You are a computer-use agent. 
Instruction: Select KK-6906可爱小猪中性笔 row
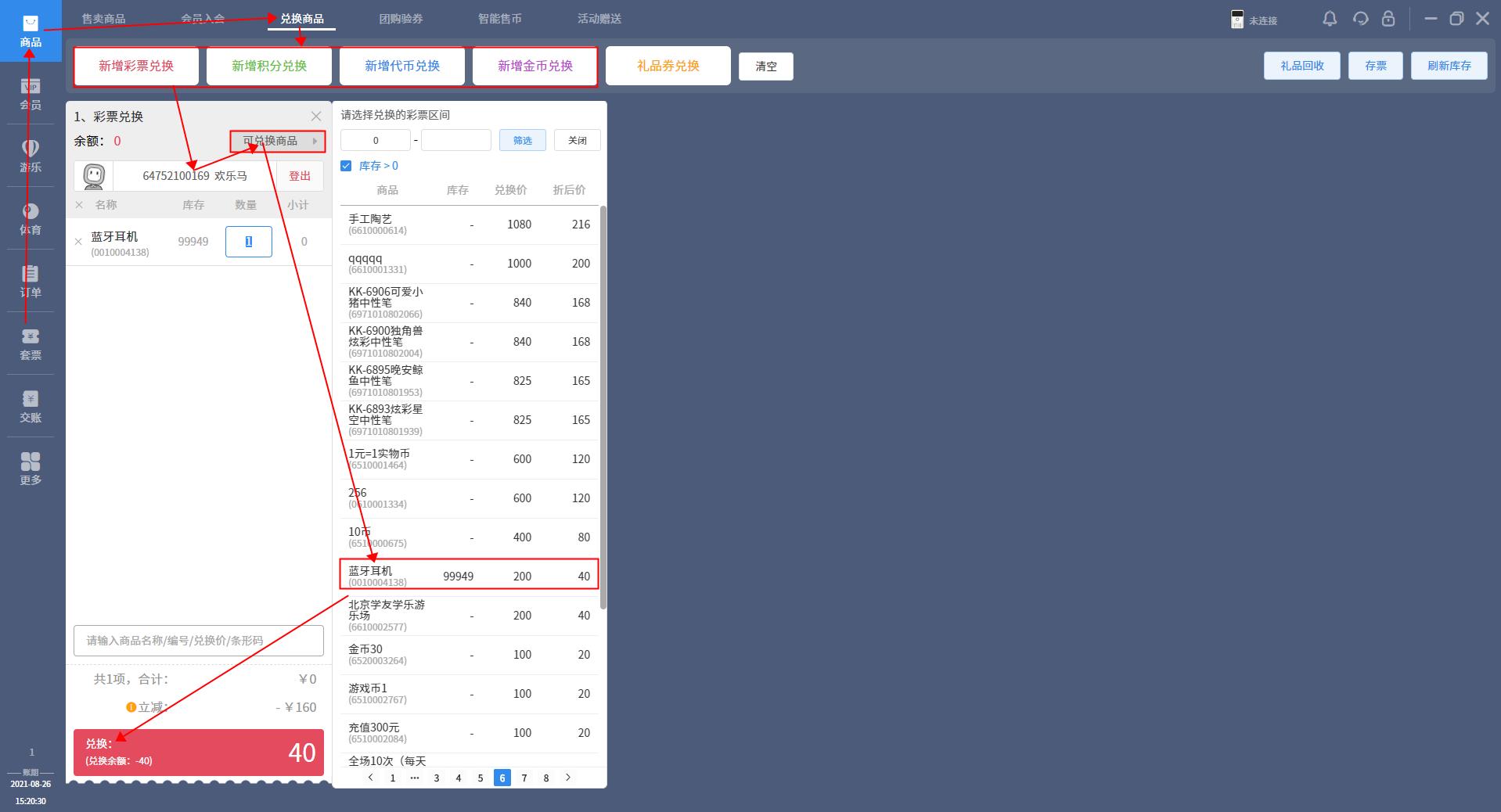click(470, 303)
